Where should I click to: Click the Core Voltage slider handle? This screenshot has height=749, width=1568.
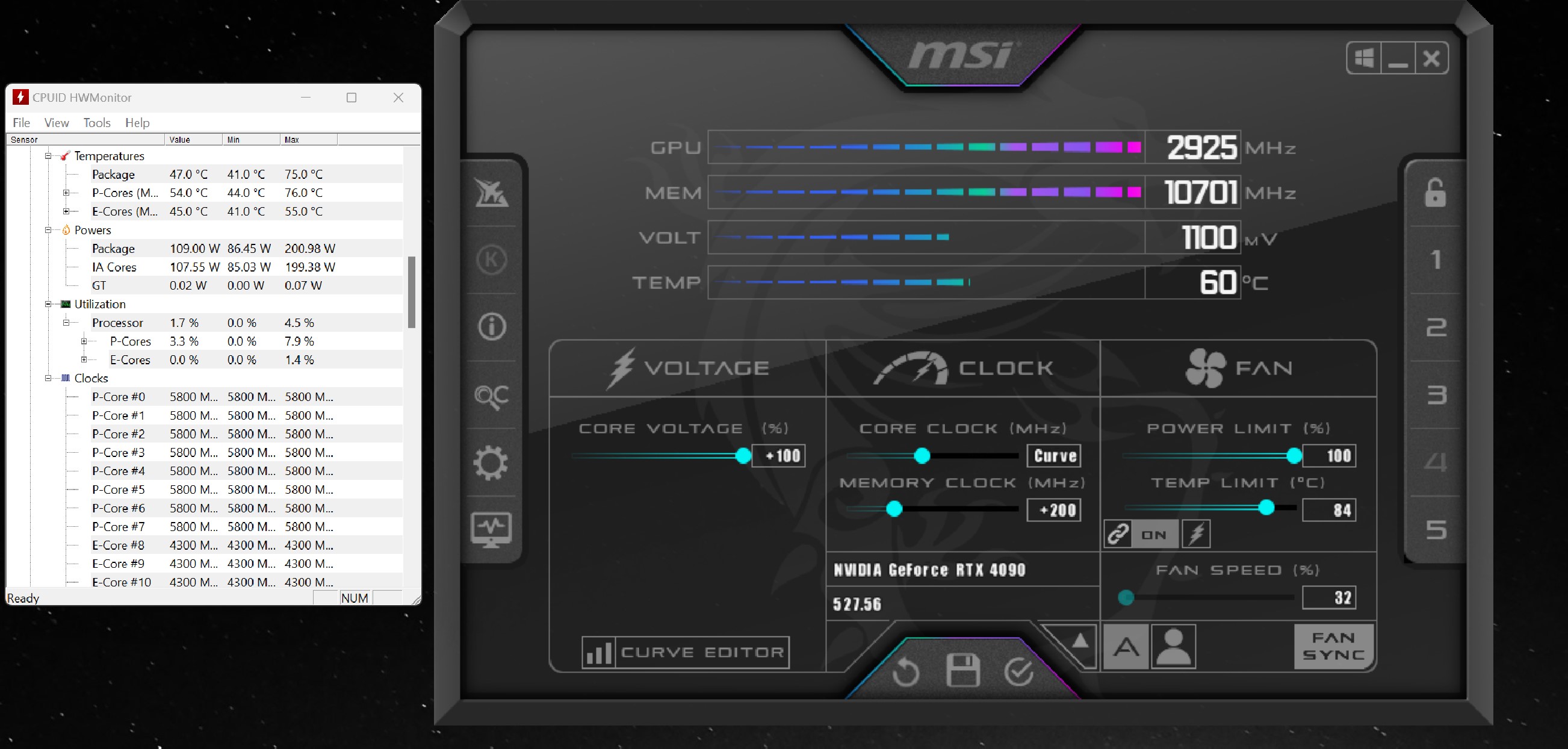coord(743,456)
